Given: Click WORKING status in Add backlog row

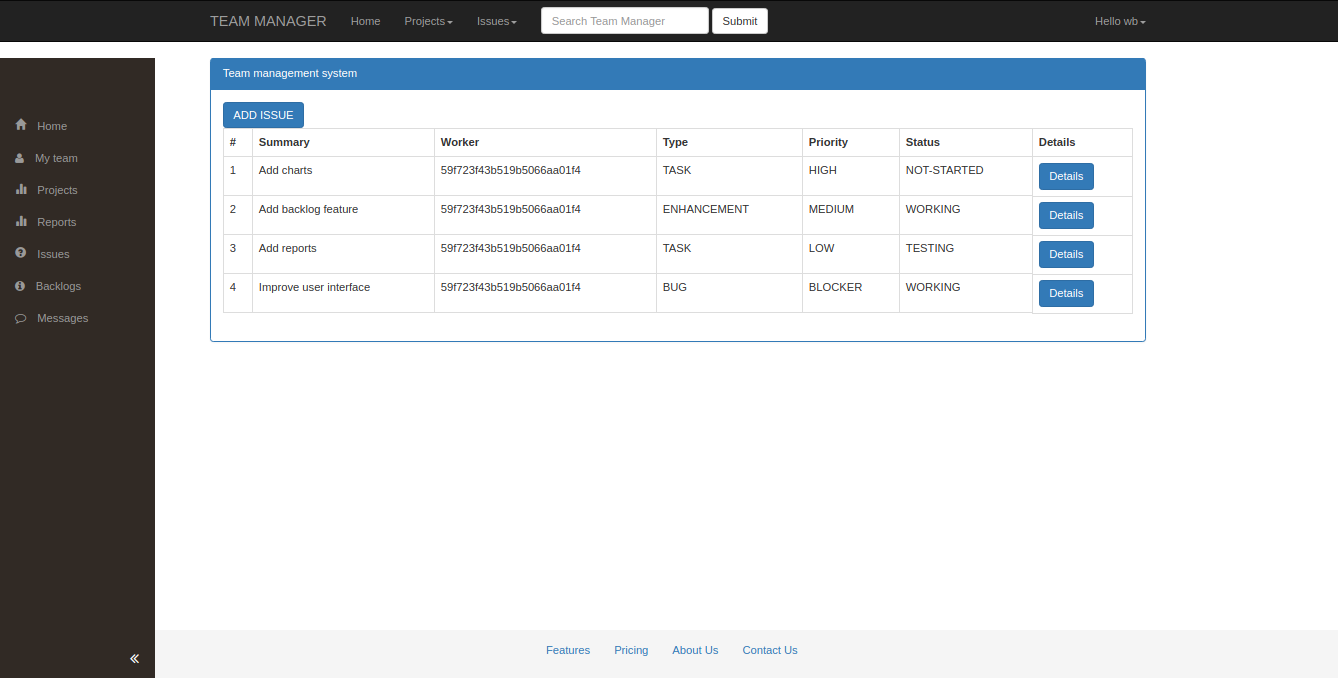Looking at the screenshot, I should click(966, 215).
